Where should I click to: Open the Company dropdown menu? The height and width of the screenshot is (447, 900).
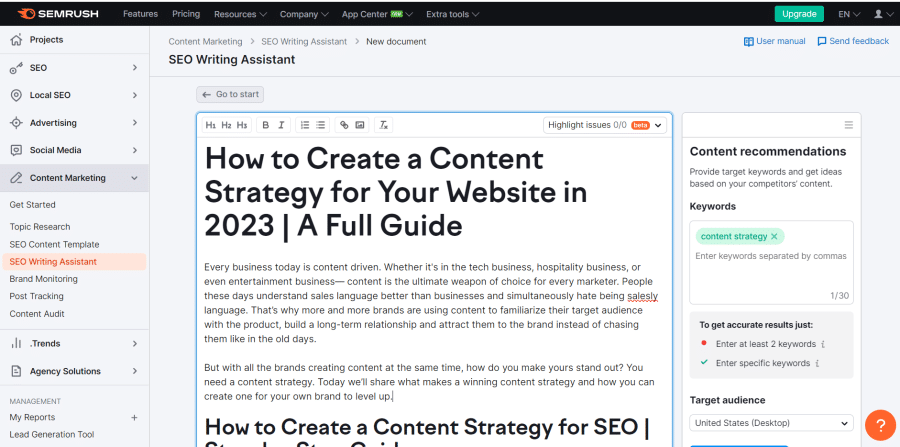(x=304, y=14)
